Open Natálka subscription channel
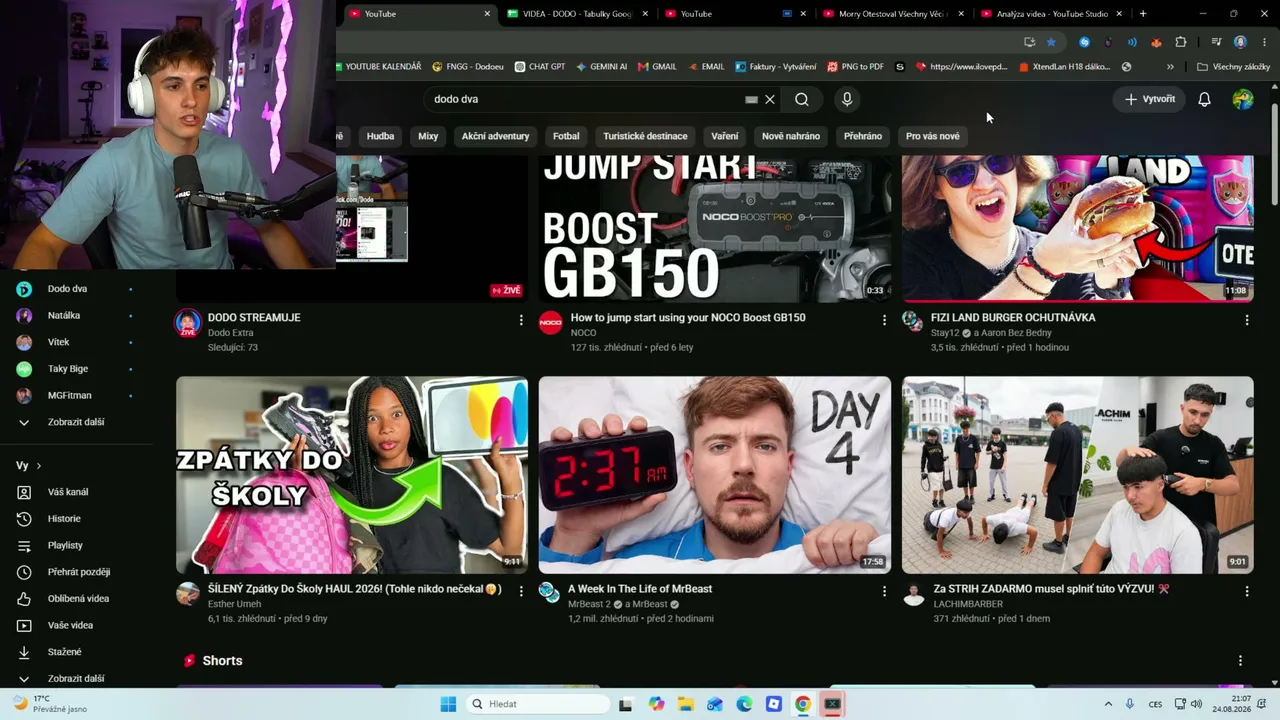 coord(76,315)
